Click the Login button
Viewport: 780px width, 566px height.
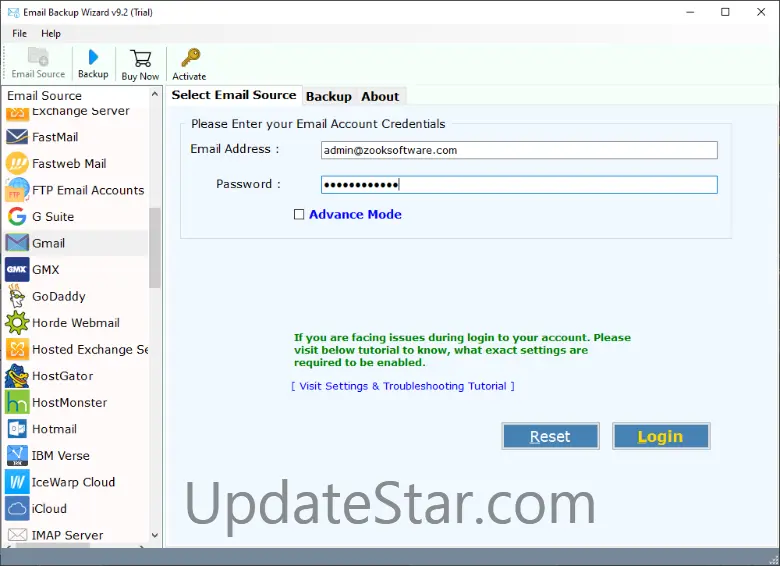coord(661,436)
